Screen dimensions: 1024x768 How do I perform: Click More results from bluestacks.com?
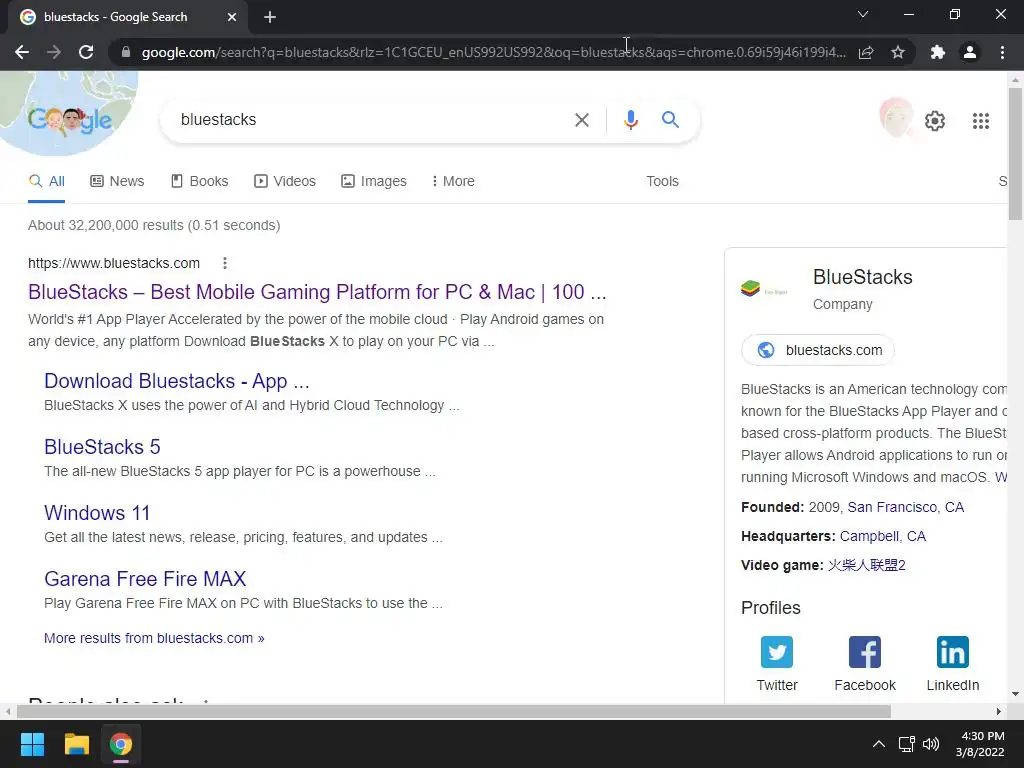154,638
